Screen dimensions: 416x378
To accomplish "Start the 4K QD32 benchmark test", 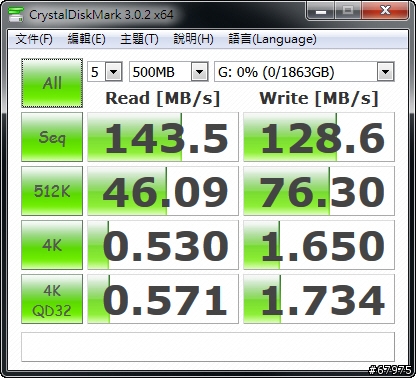I will (52, 299).
